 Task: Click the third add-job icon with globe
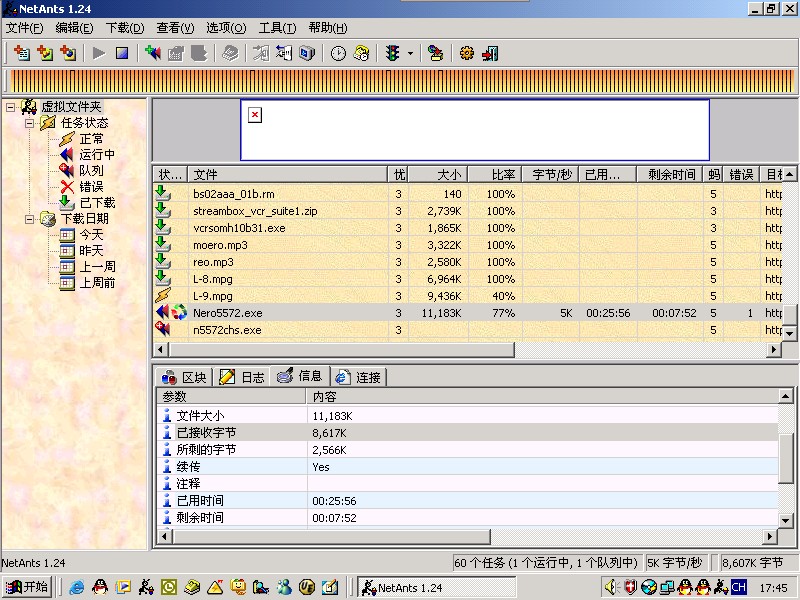(x=68, y=53)
